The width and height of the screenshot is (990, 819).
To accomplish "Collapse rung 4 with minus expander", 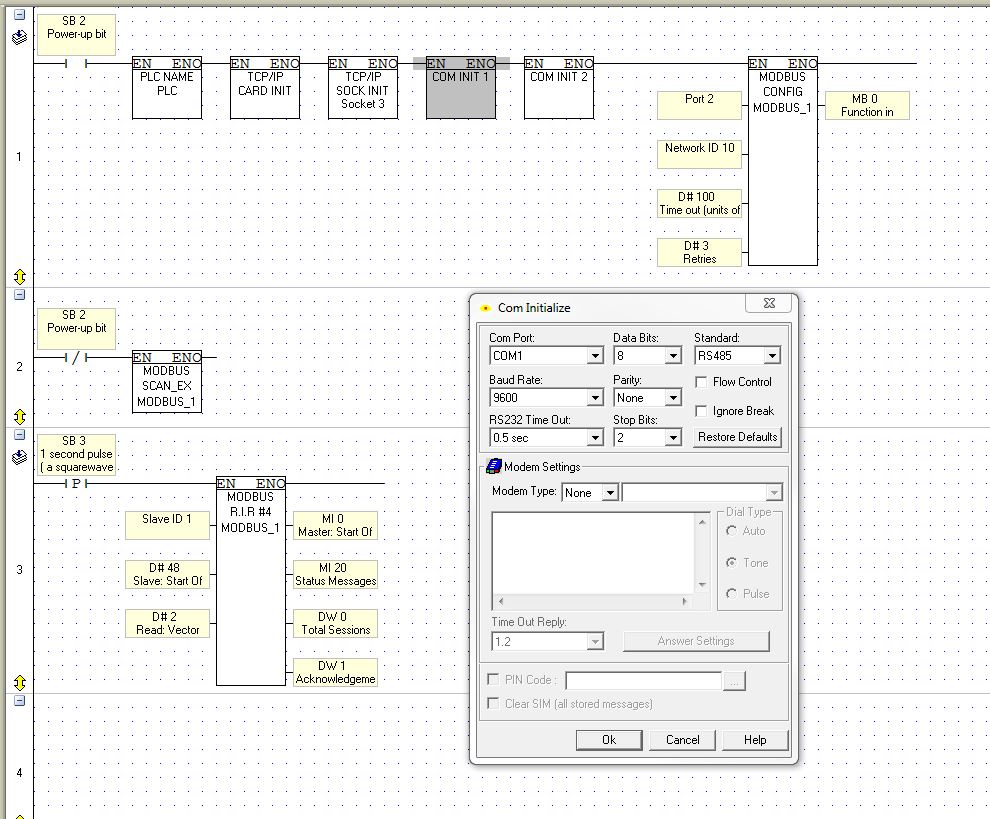I will (20, 700).
